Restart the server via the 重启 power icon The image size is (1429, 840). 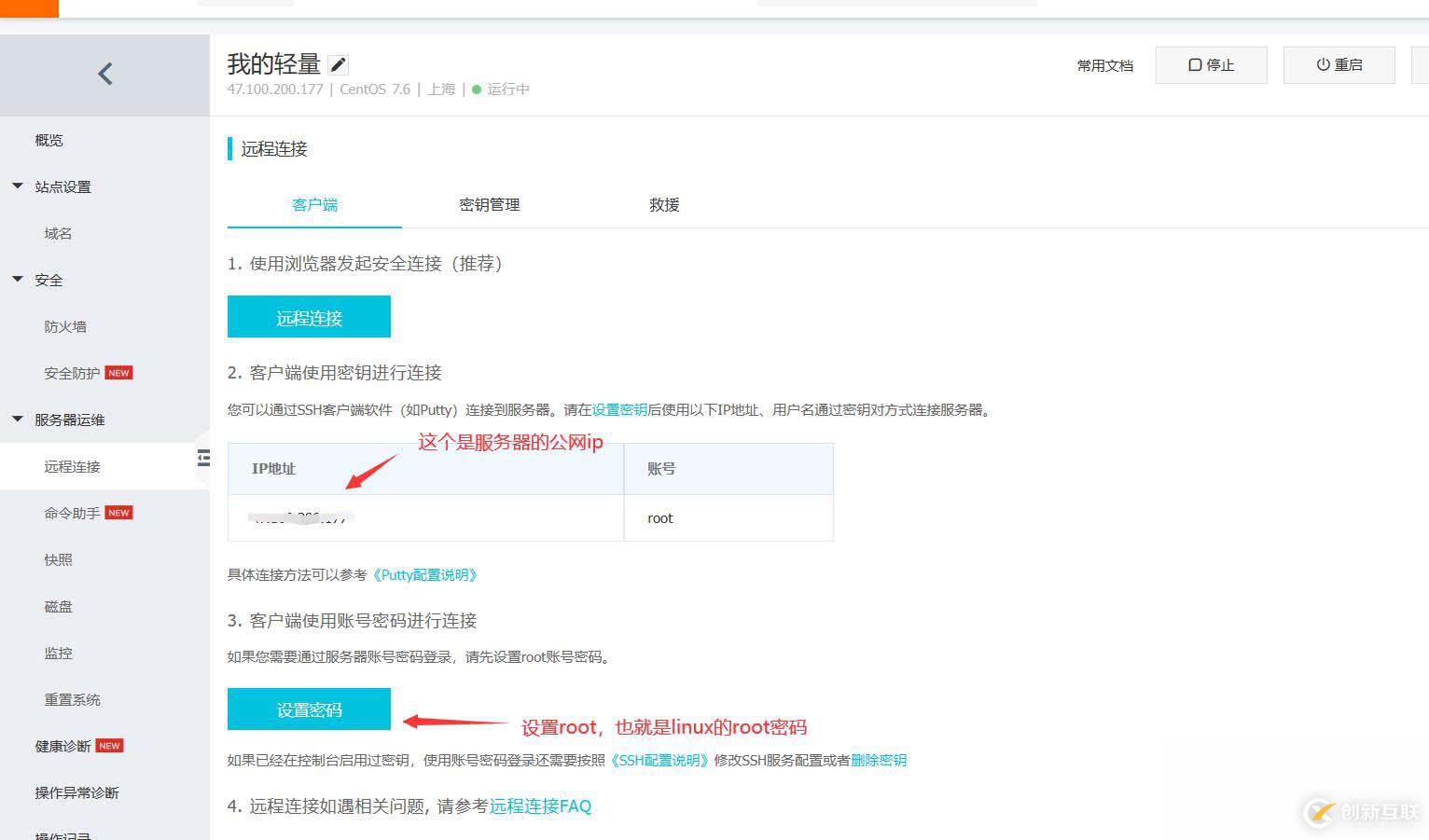pos(1339,64)
